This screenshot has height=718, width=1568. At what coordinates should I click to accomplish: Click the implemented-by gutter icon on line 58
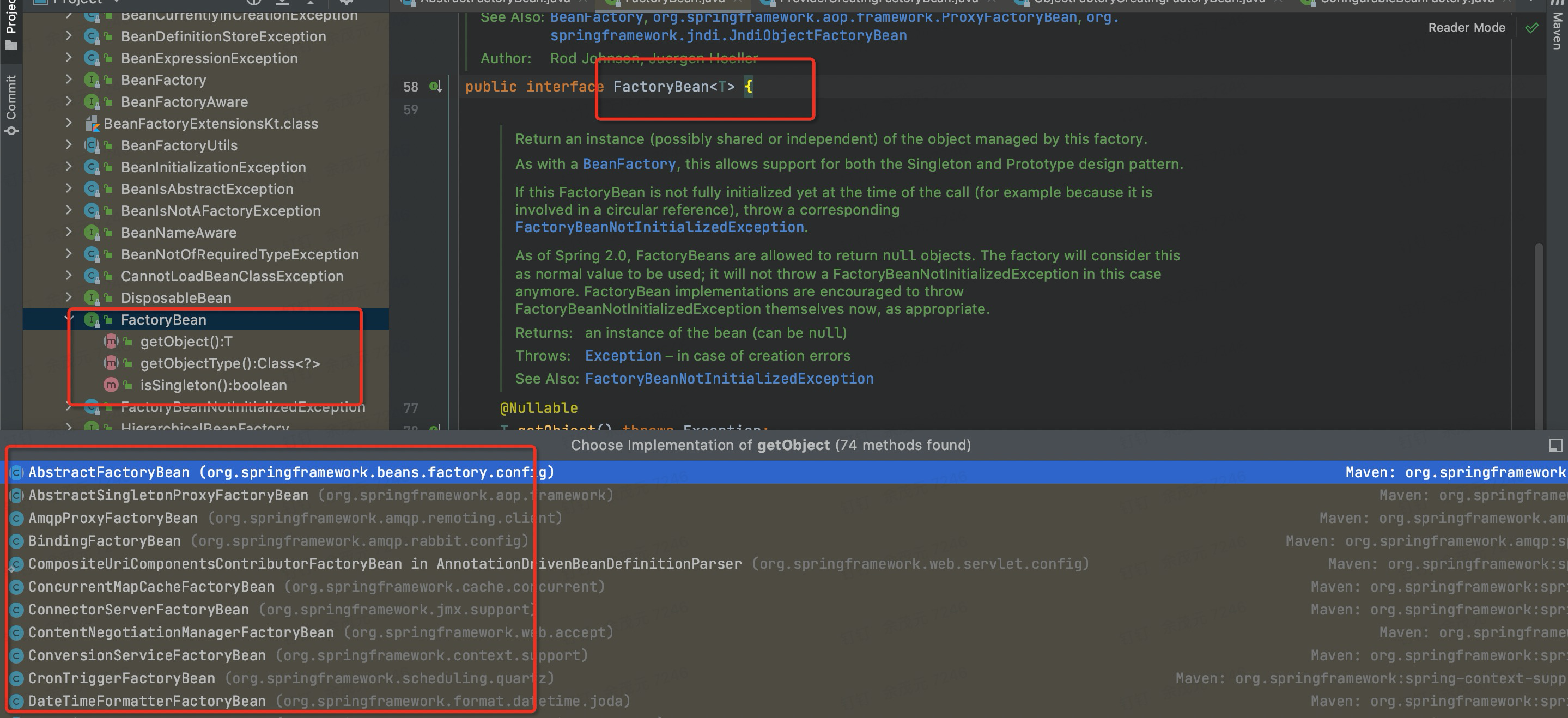(435, 87)
